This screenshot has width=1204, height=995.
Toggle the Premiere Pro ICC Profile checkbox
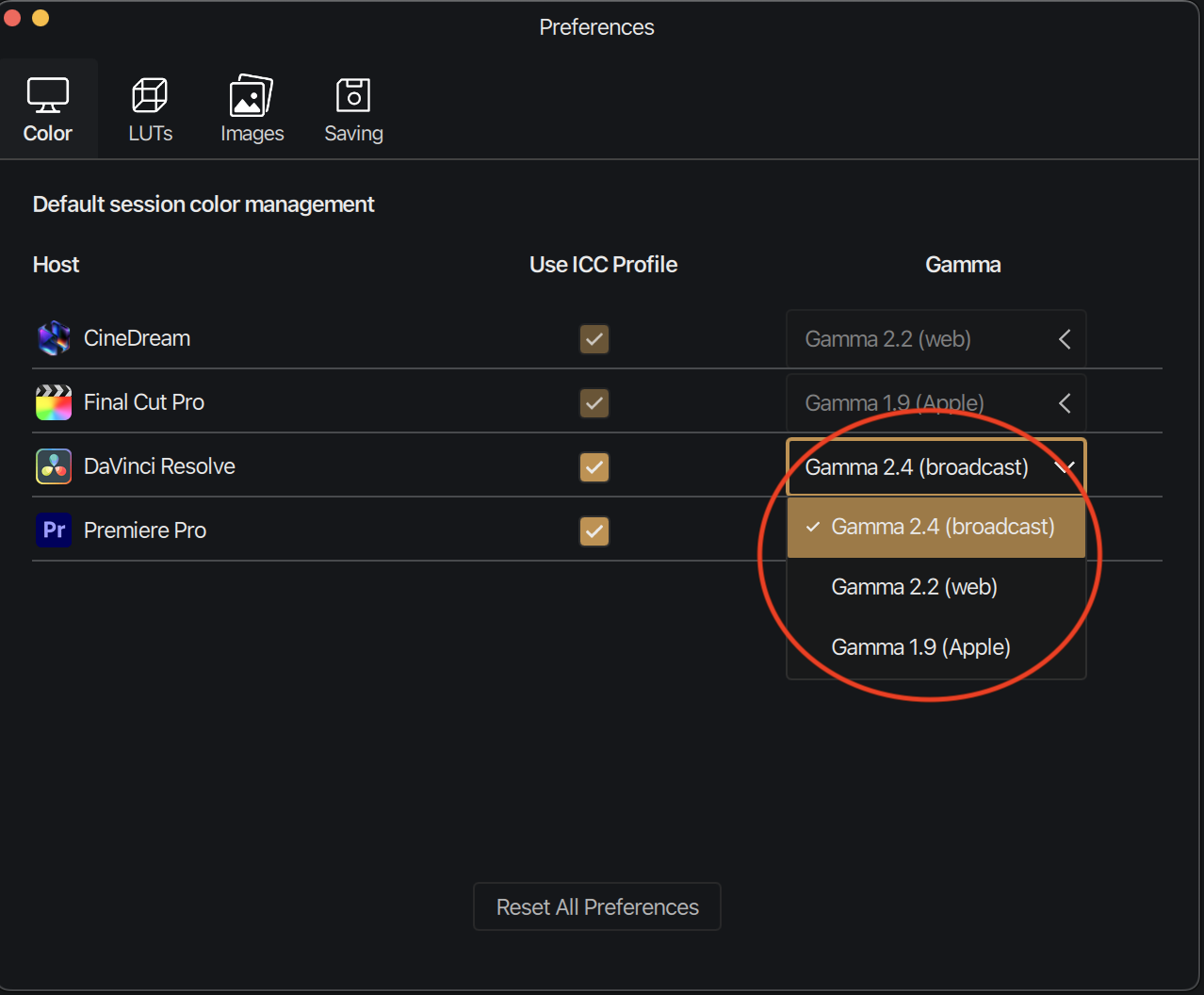tap(594, 531)
